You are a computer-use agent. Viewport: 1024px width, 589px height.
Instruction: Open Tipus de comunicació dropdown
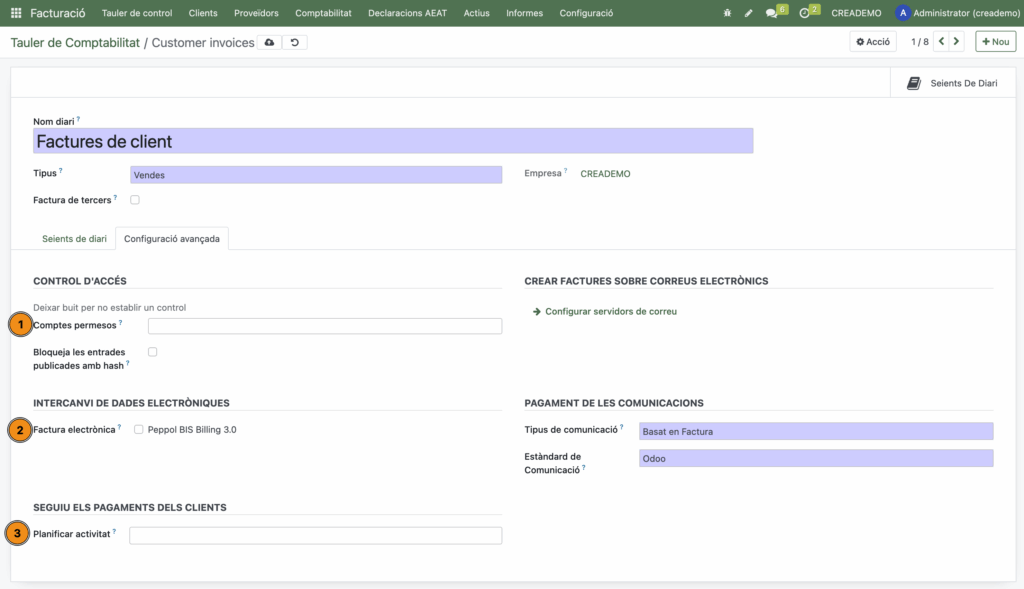tap(816, 432)
